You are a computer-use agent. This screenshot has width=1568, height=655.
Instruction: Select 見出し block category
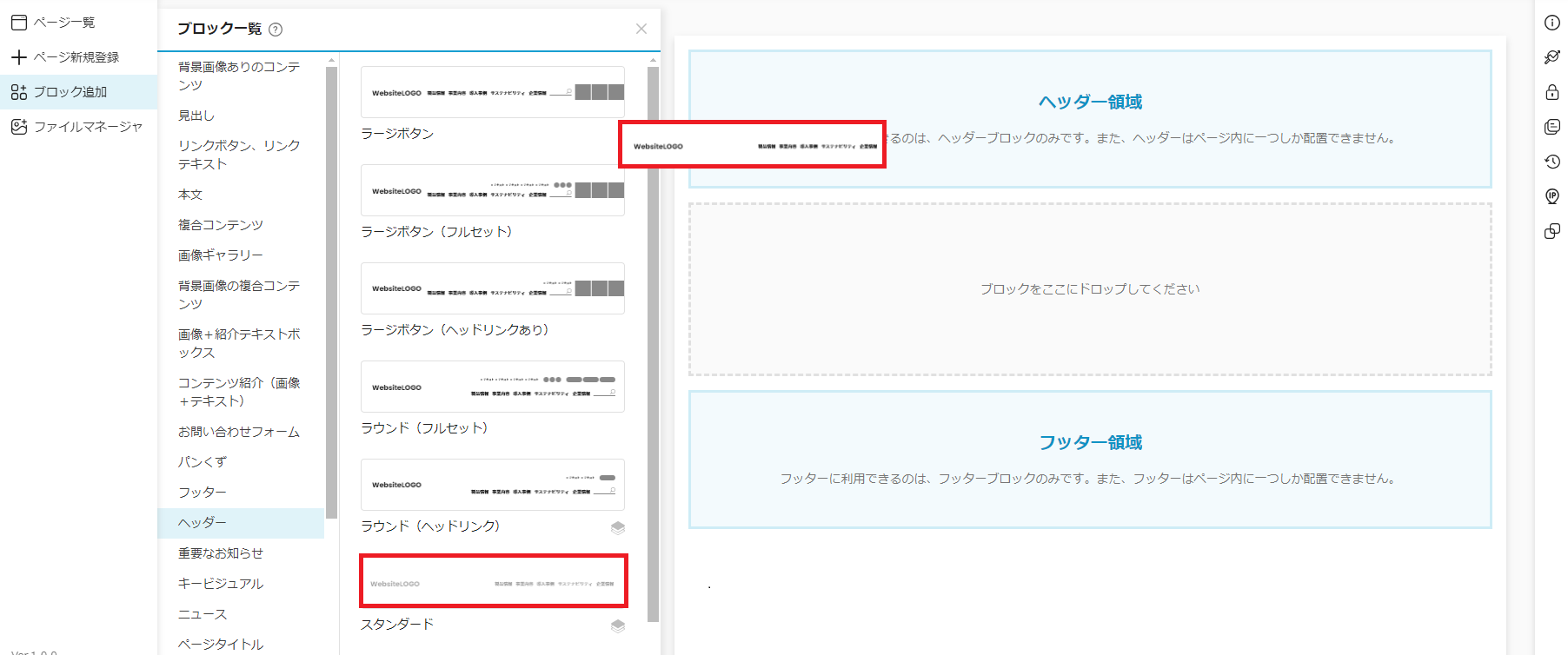click(241, 116)
